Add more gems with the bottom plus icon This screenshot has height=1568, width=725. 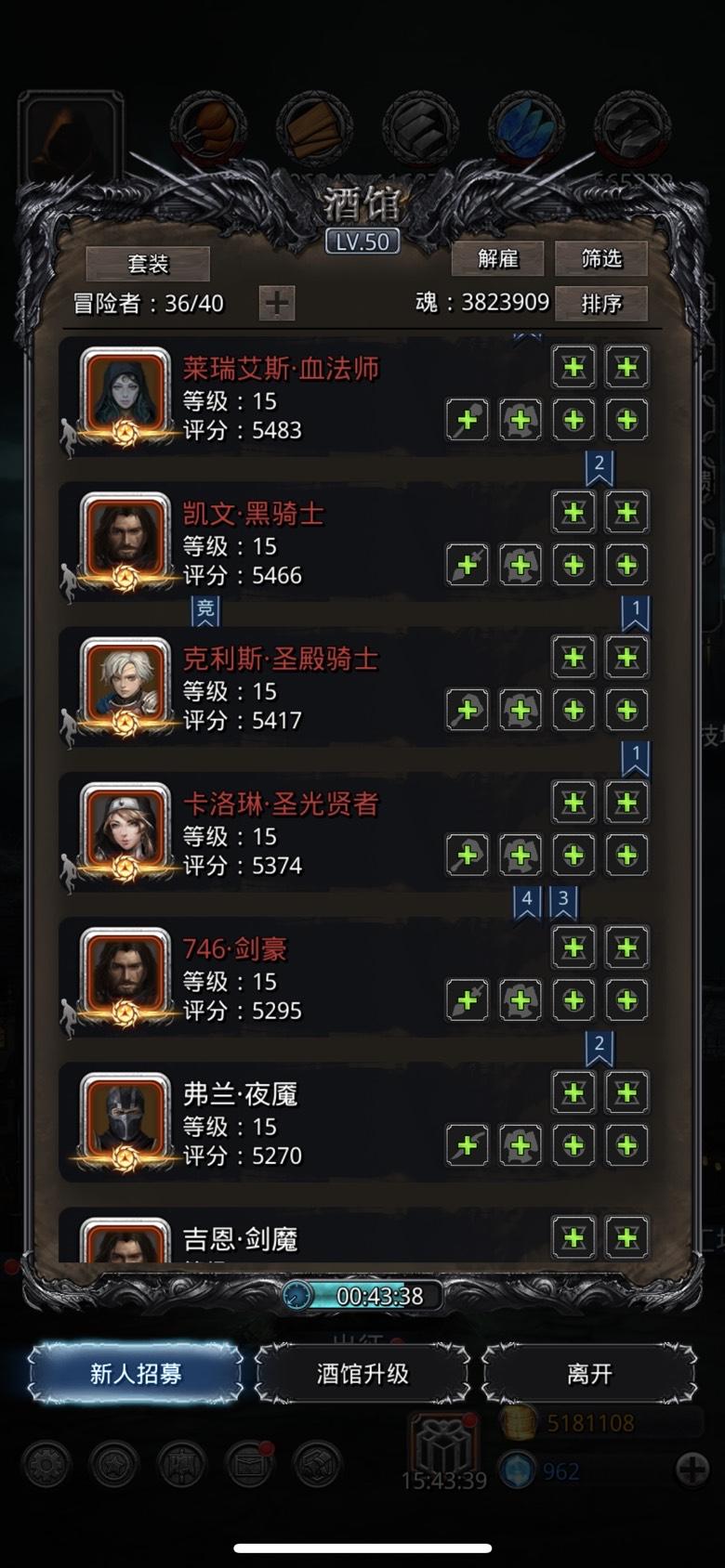[x=692, y=1470]
